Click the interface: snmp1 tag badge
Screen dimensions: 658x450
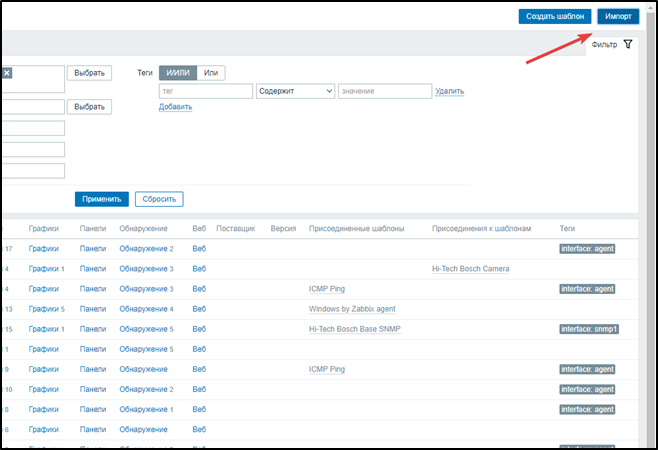(x=588, y=329)
